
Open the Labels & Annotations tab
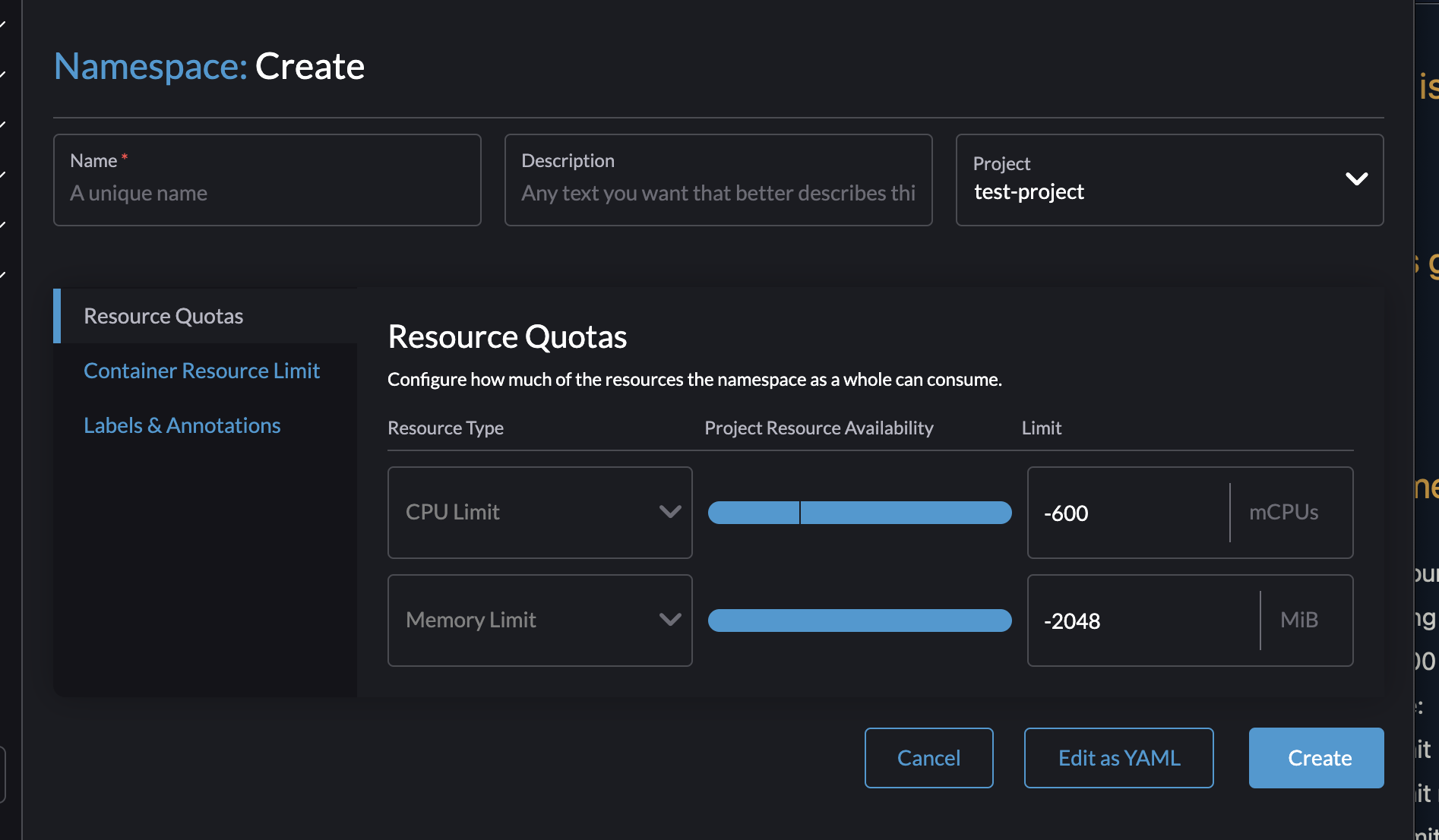click(x=182, y=425)
